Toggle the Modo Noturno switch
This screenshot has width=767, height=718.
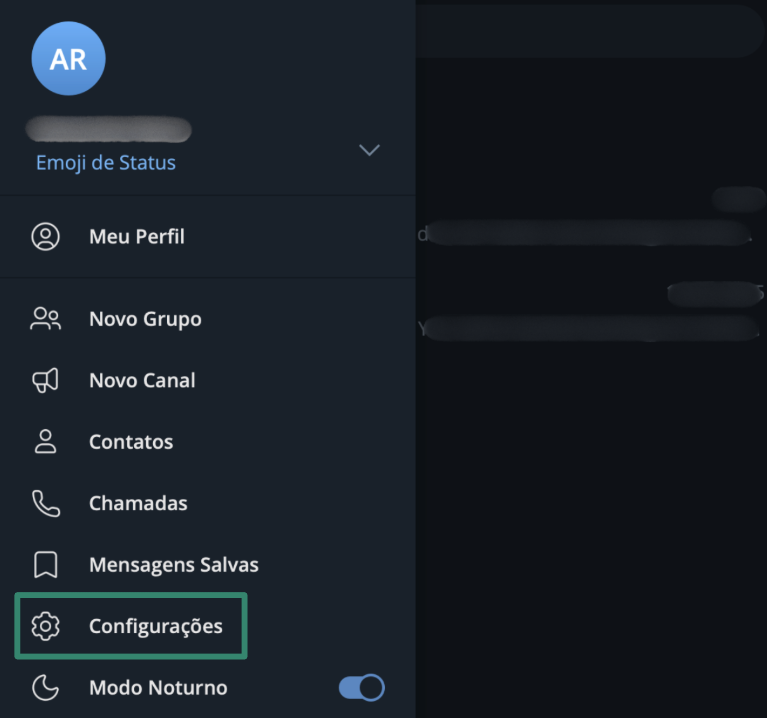pyautogui.click(x=362, y=688)
